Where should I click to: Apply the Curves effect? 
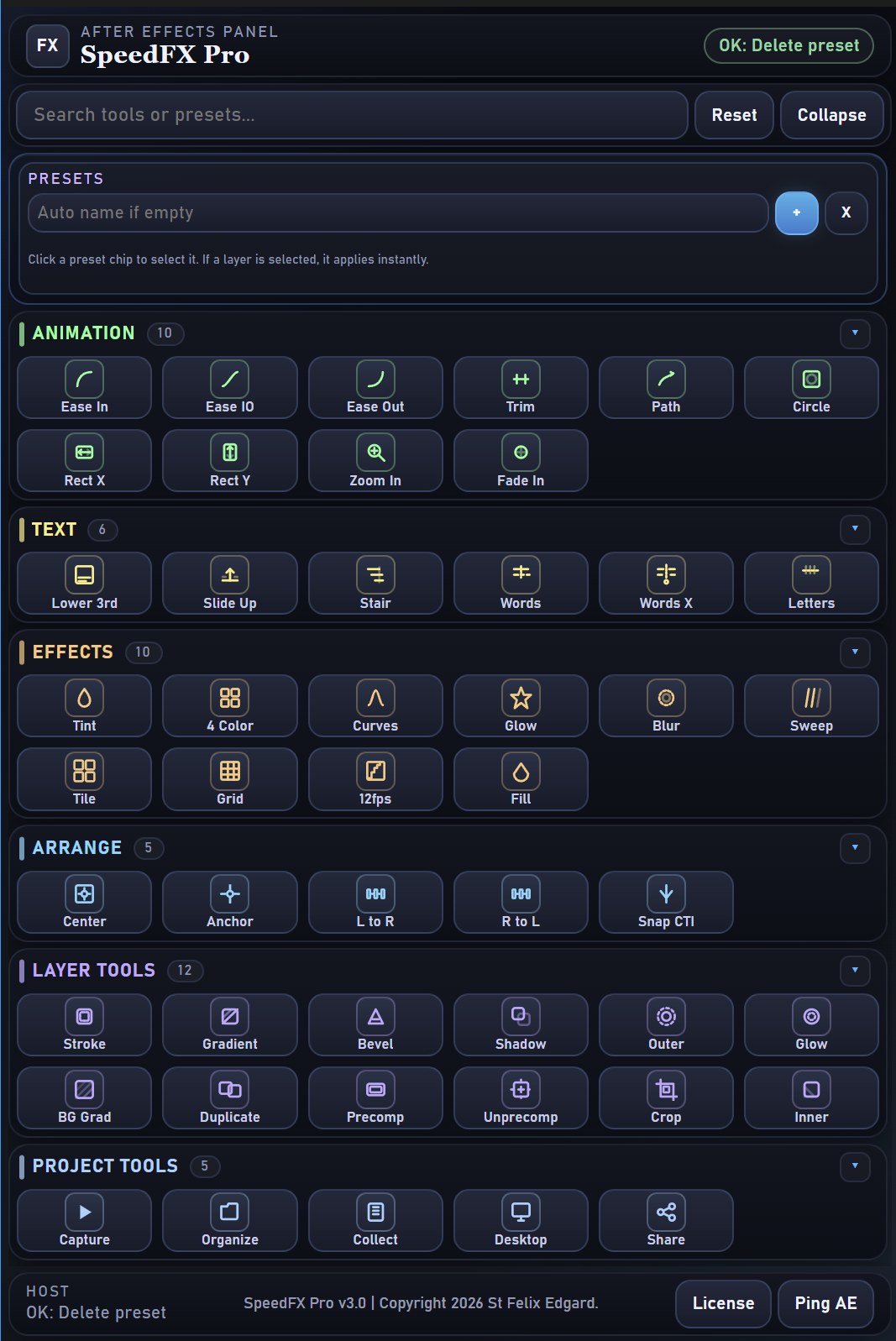point(375,705)
